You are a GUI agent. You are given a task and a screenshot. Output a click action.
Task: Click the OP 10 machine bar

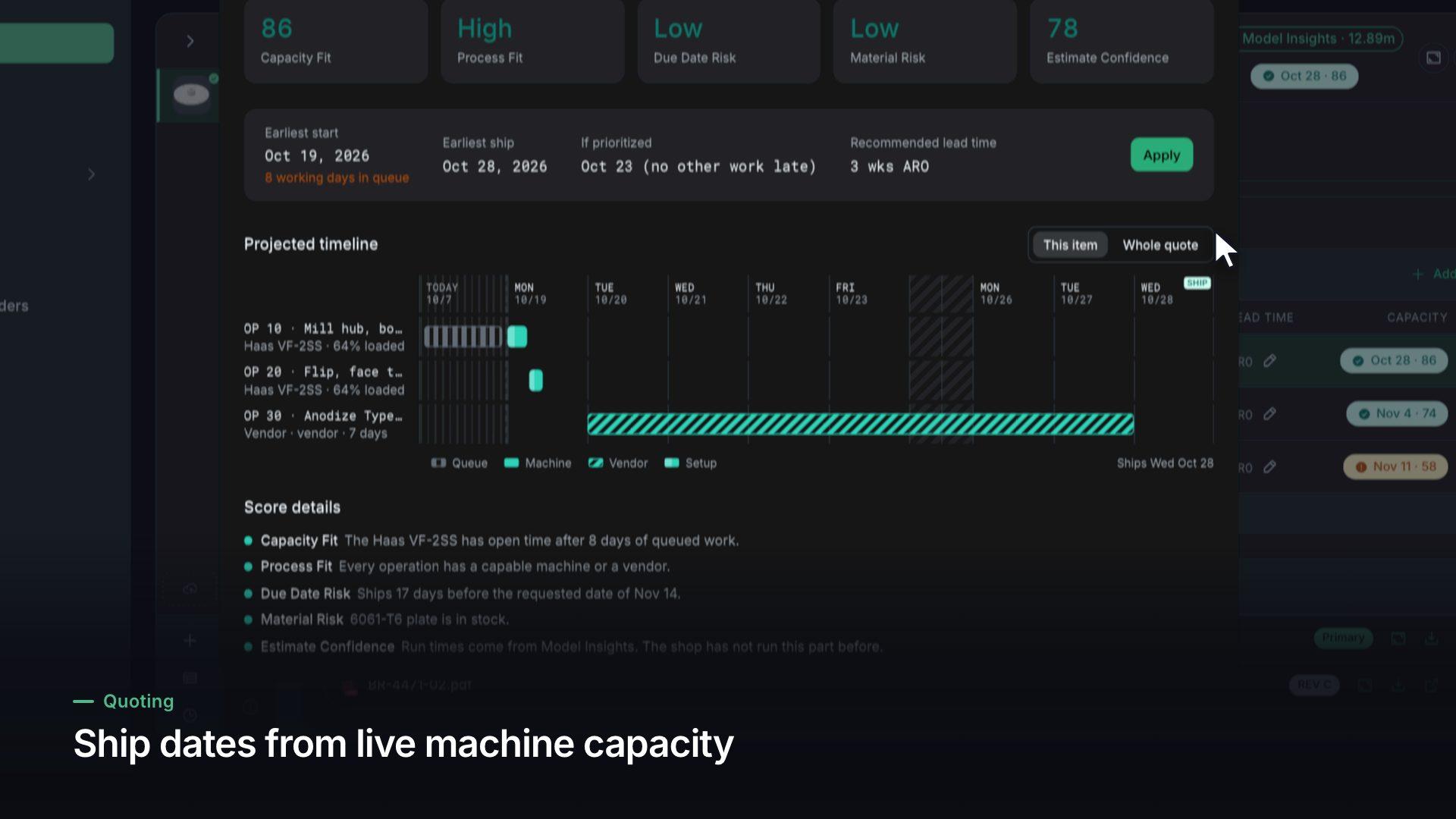517,337
